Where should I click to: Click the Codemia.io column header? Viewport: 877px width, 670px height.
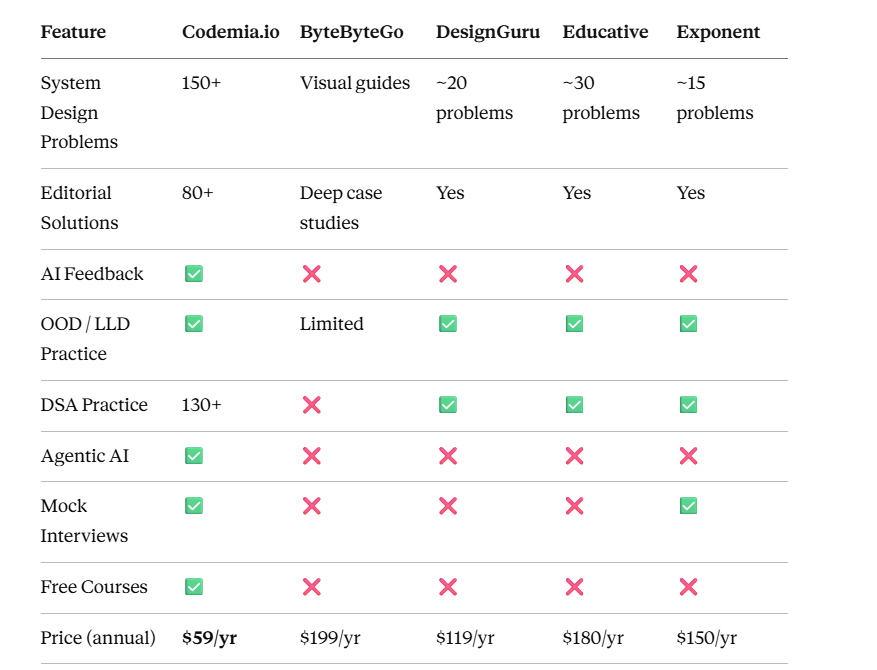230,32
